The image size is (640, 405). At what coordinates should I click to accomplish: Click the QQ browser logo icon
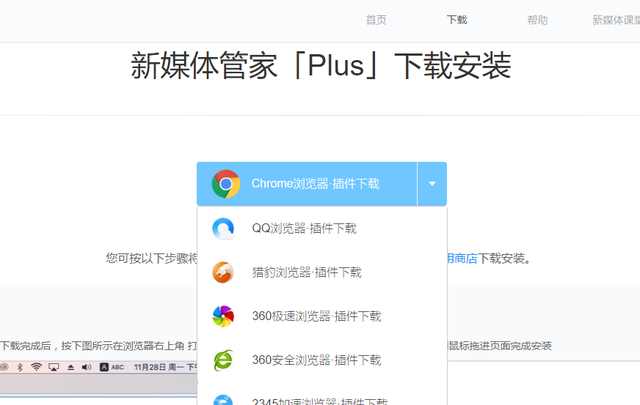223,229
